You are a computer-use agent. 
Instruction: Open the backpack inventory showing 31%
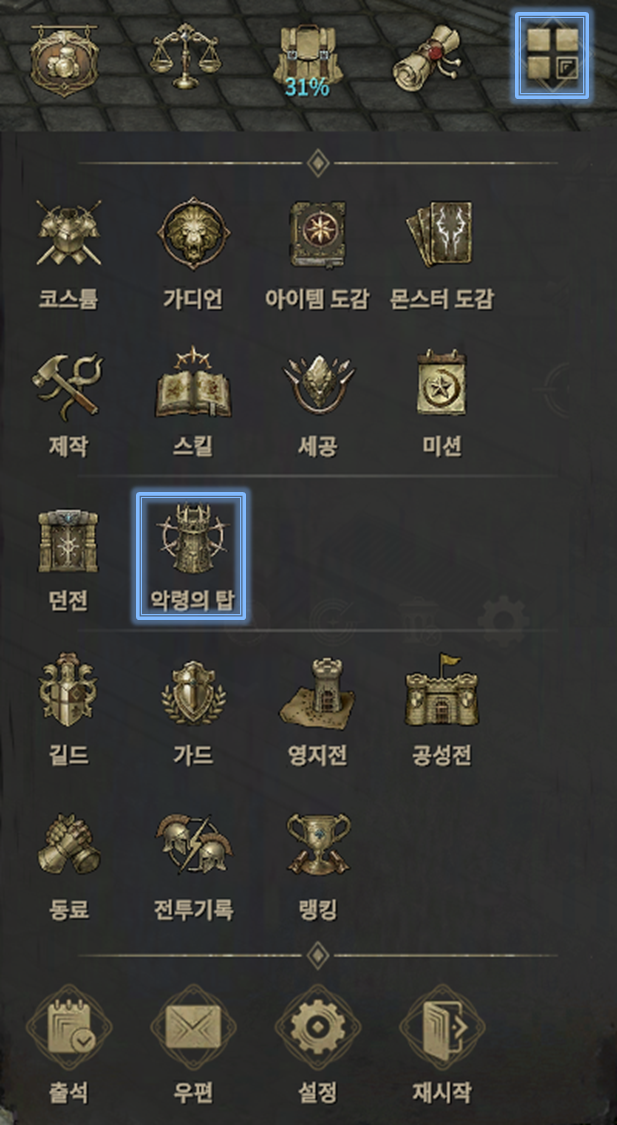click(307, 59)
